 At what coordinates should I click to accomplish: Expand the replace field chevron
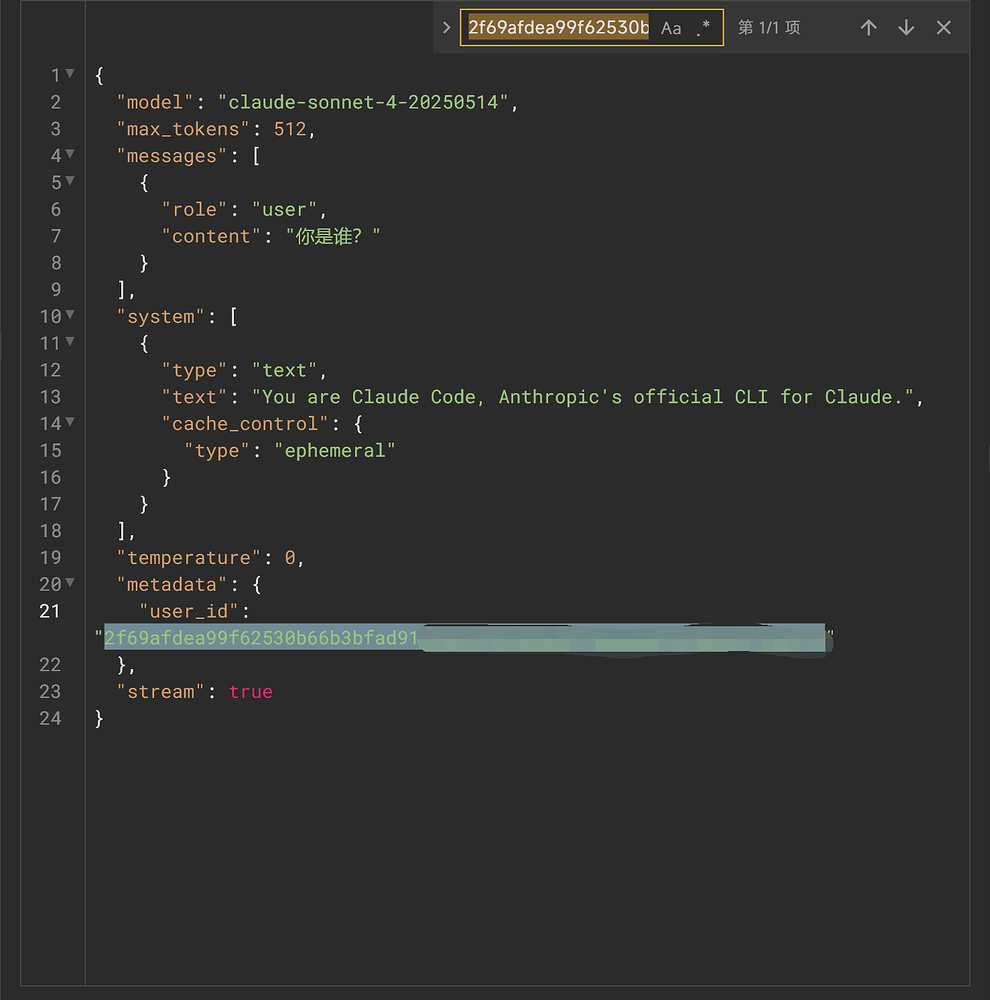tap(447, 27)
